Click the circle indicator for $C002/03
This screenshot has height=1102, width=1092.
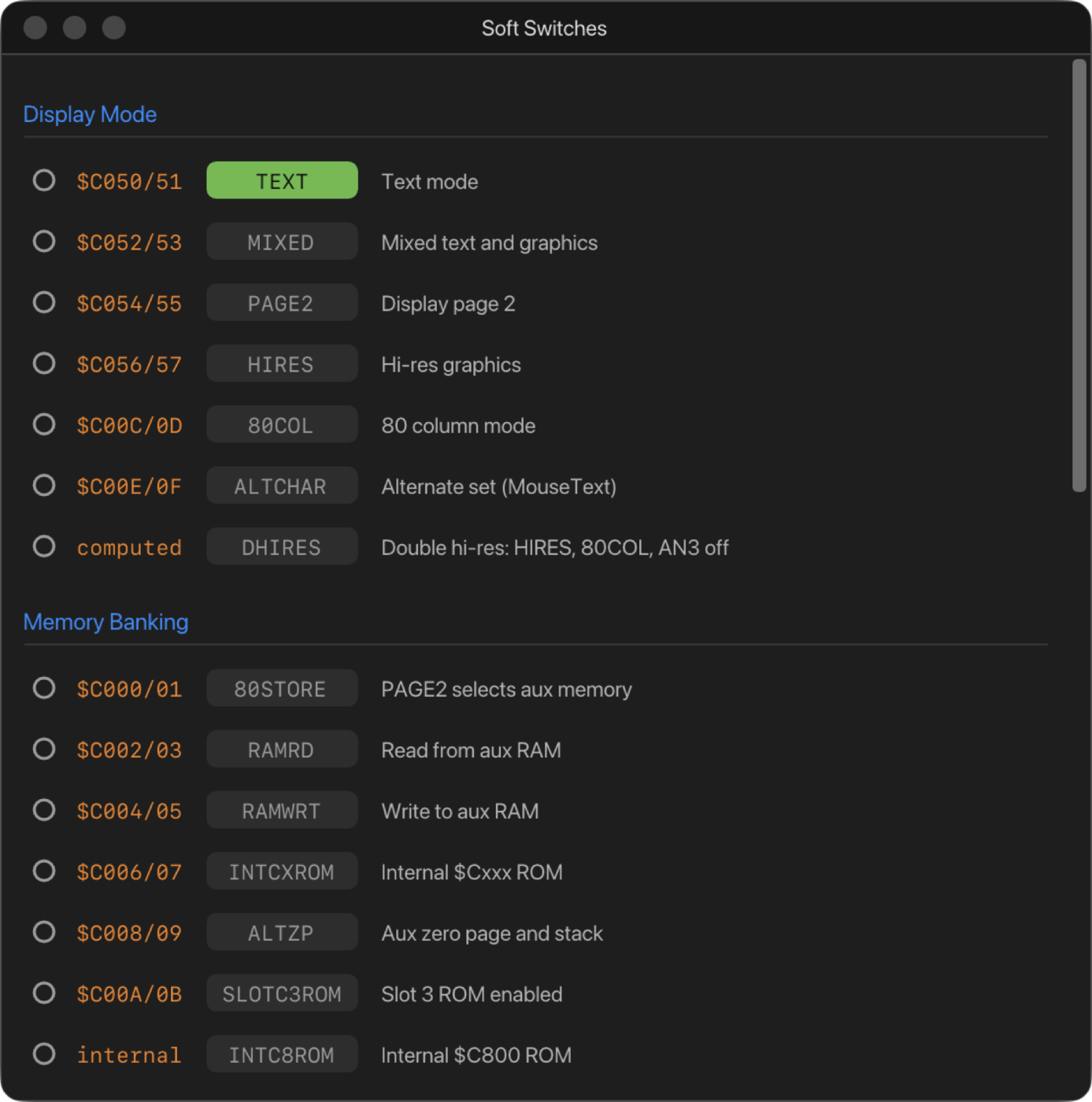click(x=44, y=749)
